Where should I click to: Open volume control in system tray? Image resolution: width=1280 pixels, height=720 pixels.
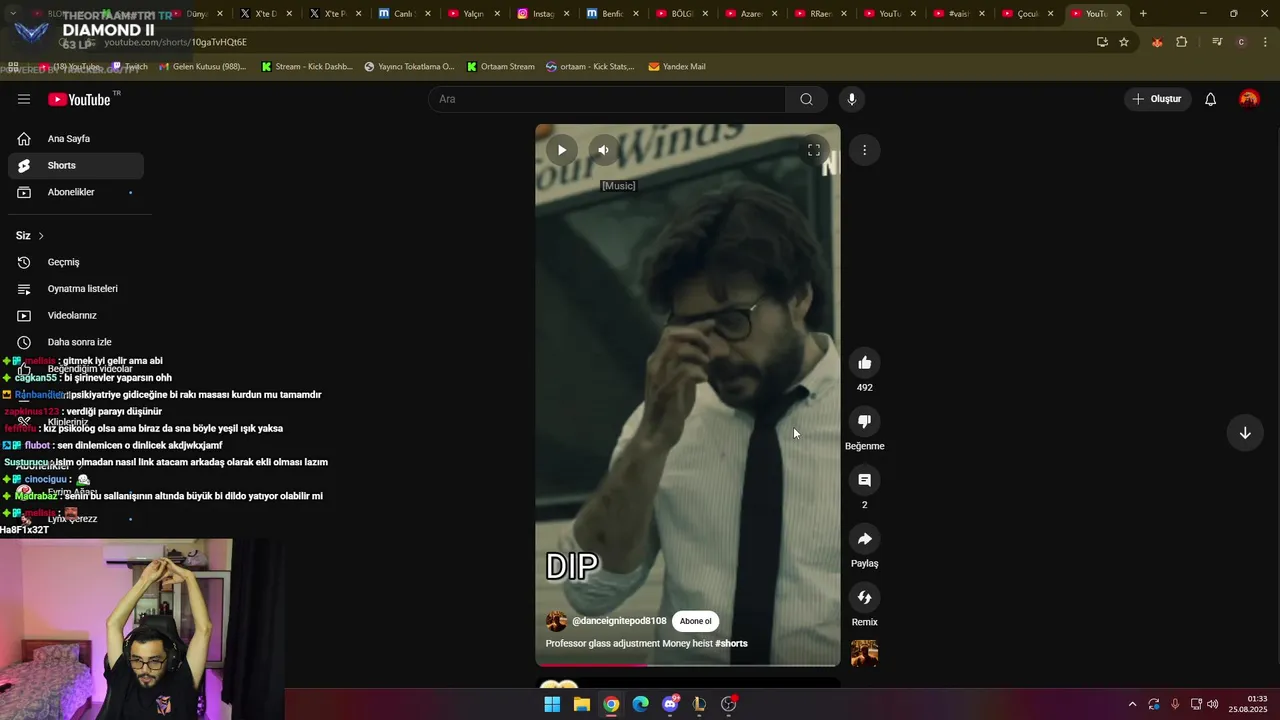(x=1212, y=704)
